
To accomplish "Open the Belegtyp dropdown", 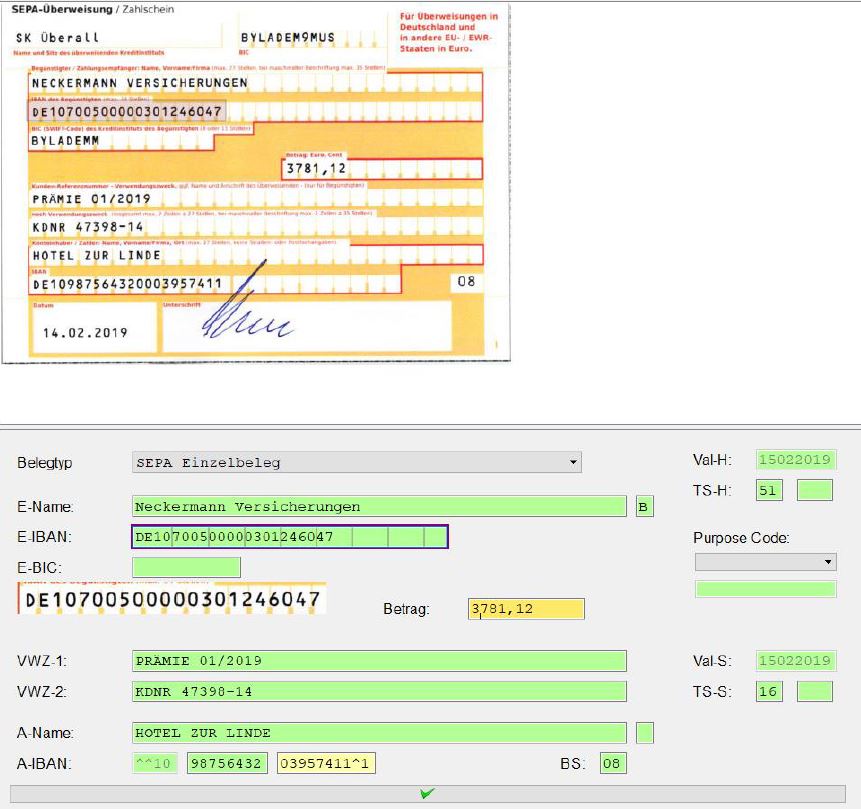I will tap(356, 462).
